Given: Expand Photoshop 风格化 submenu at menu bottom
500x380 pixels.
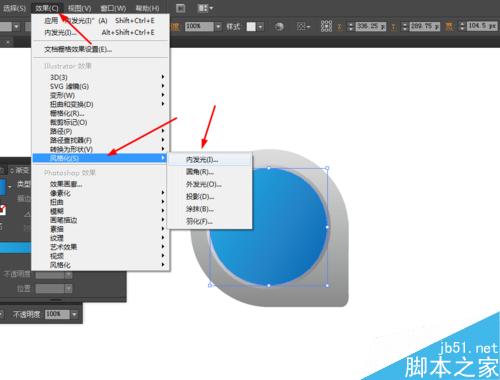Looking at the screenshot, I should 100,265.
